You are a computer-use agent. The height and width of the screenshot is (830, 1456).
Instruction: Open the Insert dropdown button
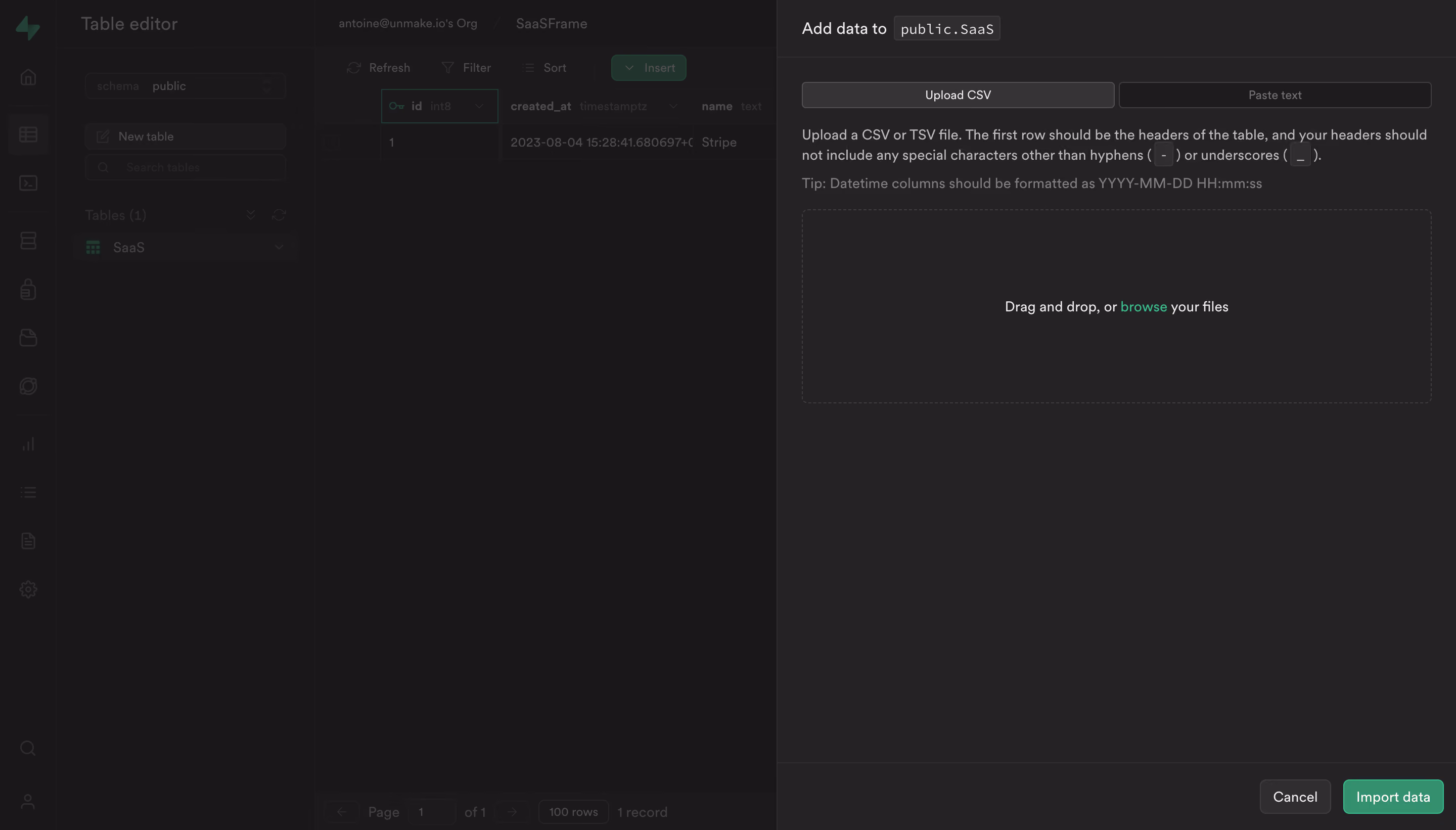(648, 68)
